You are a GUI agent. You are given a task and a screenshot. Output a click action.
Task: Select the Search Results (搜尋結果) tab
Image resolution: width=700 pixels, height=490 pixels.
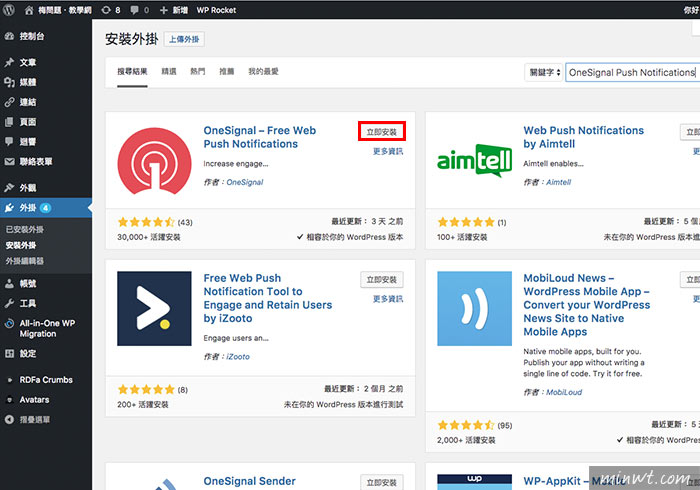[x=132, y=71]
